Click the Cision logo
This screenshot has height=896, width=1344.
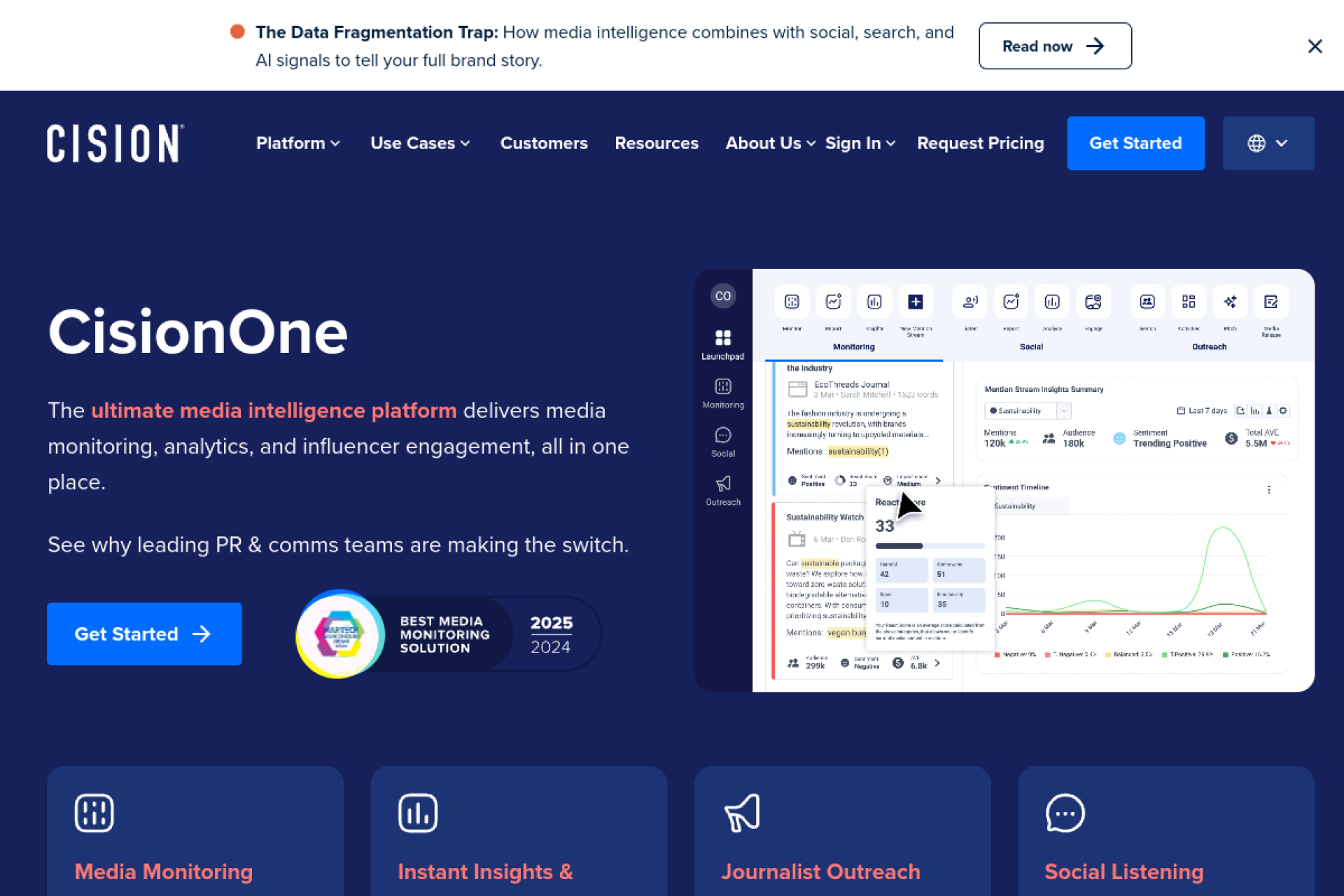(x=115, y=143)
